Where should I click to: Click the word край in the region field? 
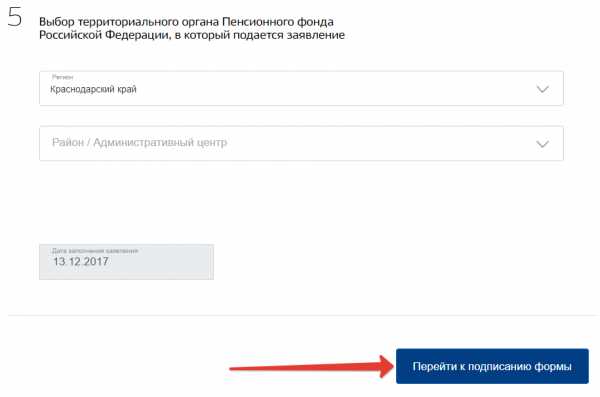coord(127,89)
